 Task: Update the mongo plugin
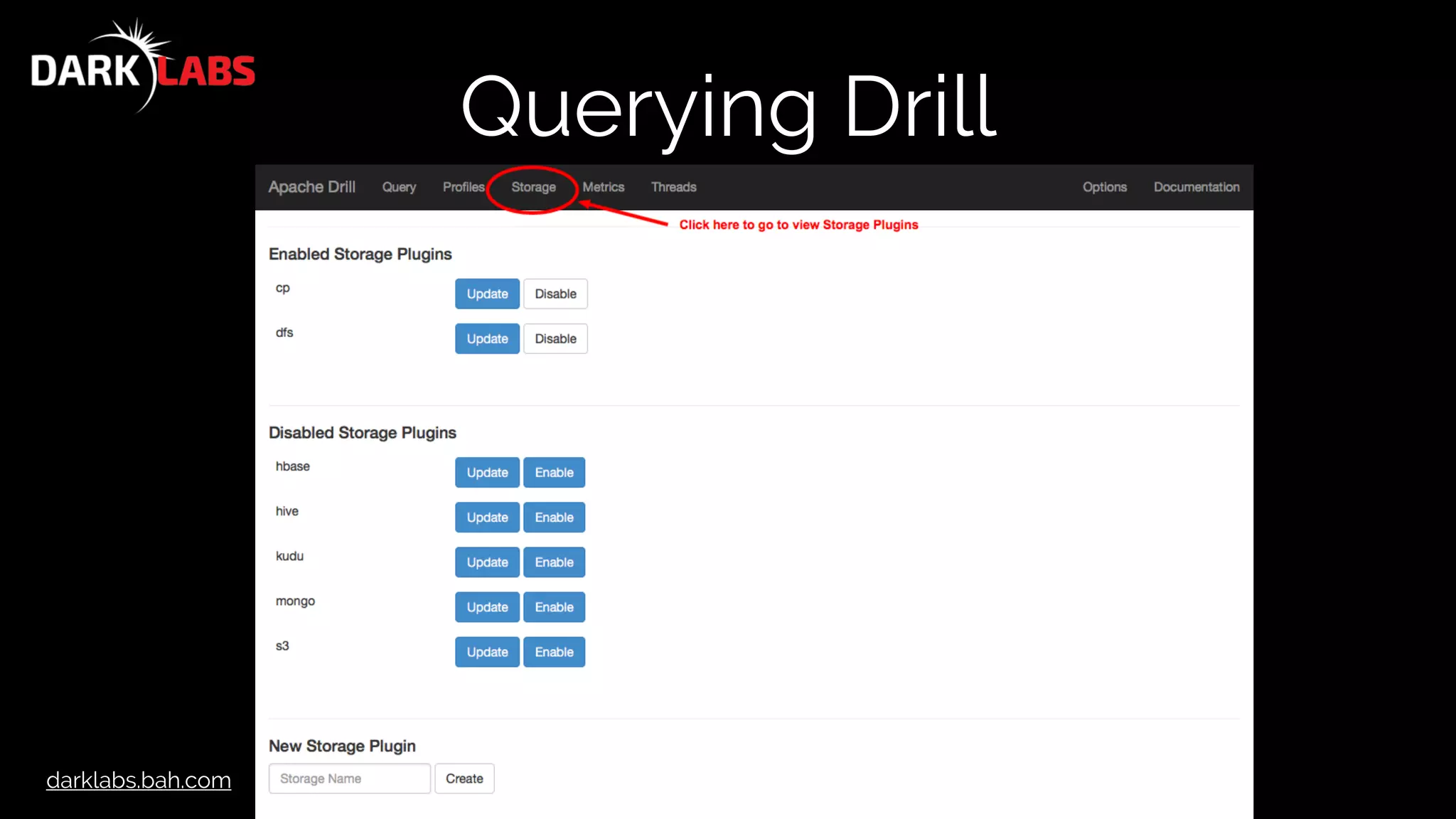[487, 607]
